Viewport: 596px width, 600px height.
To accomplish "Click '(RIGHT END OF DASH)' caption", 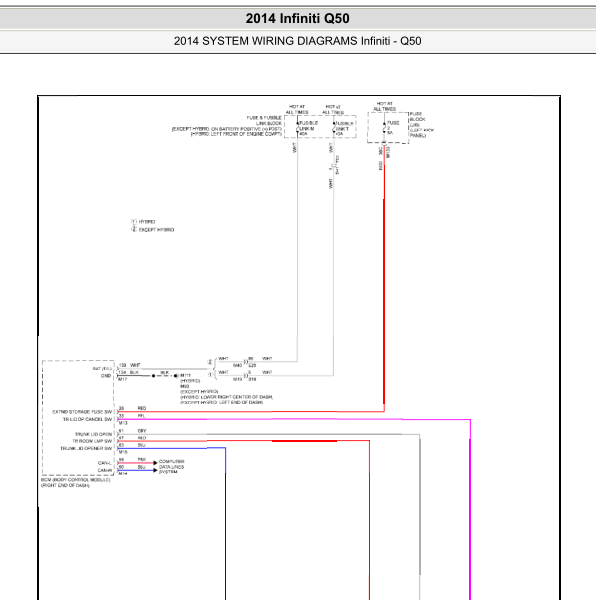I will click(x=65, y=486).
